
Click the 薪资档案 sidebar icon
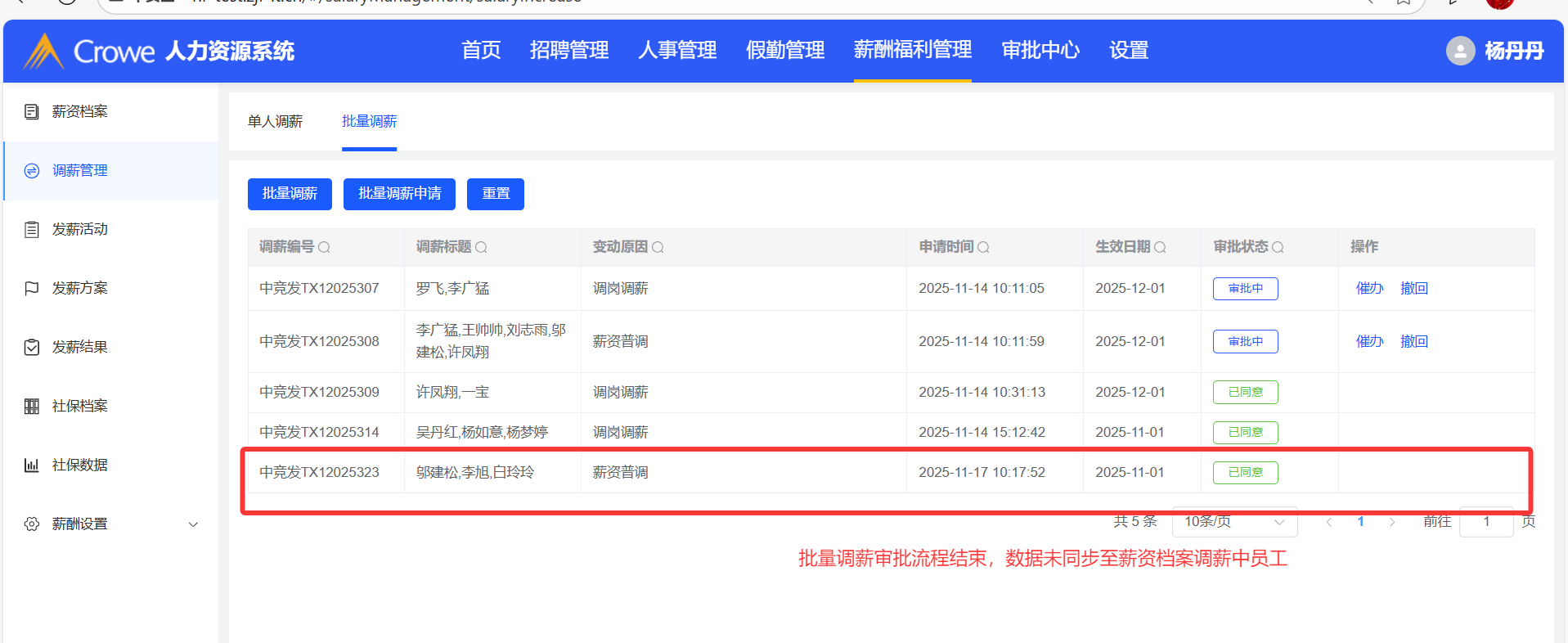tap(32, 112)
